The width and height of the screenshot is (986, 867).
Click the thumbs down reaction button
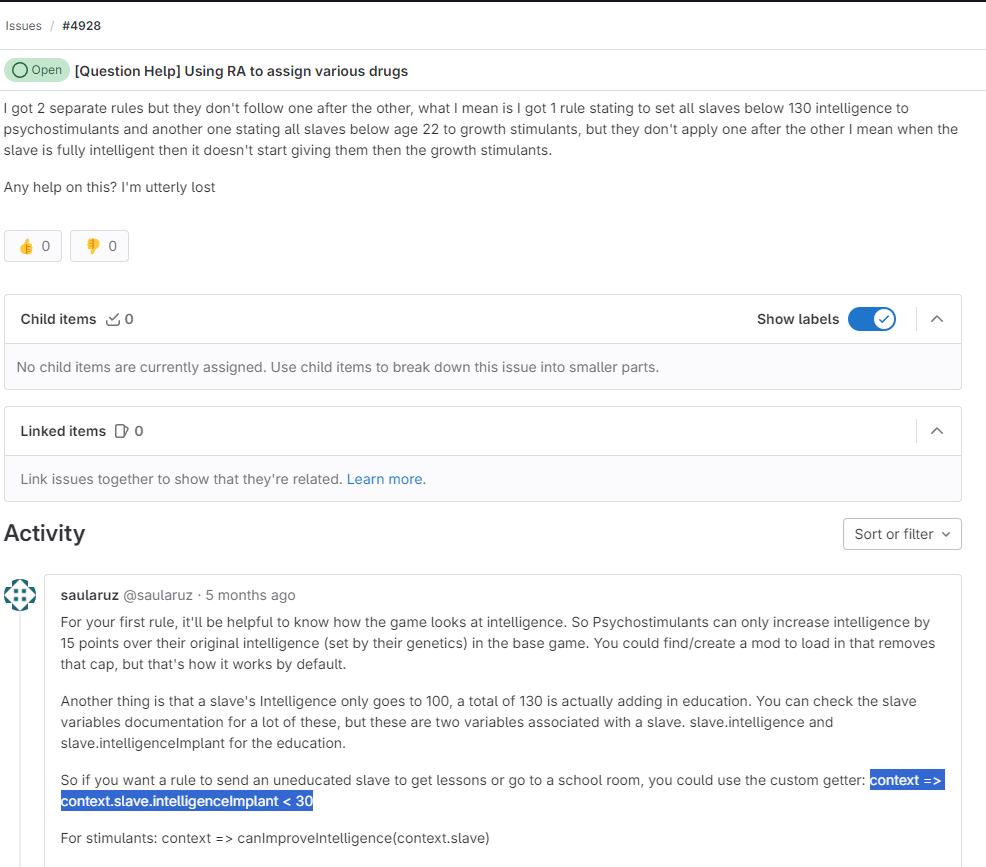point(100,246)
